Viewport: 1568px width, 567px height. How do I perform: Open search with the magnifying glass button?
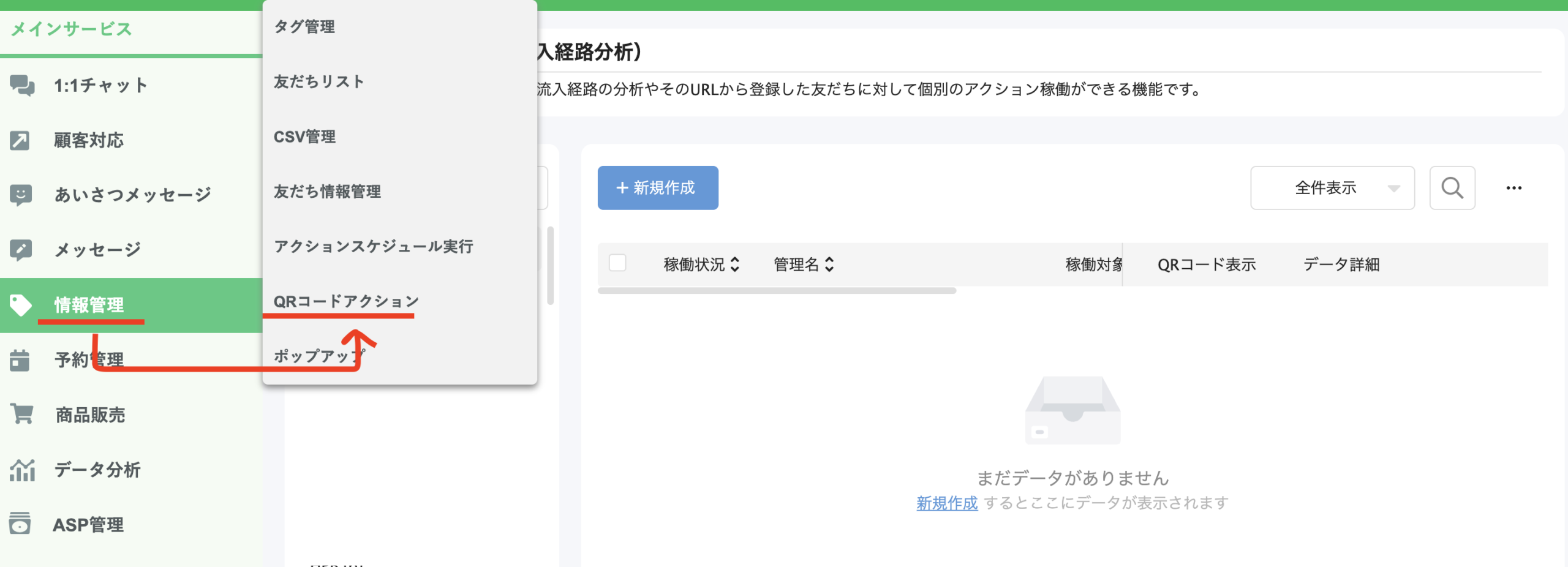(x=1452, y=188)
